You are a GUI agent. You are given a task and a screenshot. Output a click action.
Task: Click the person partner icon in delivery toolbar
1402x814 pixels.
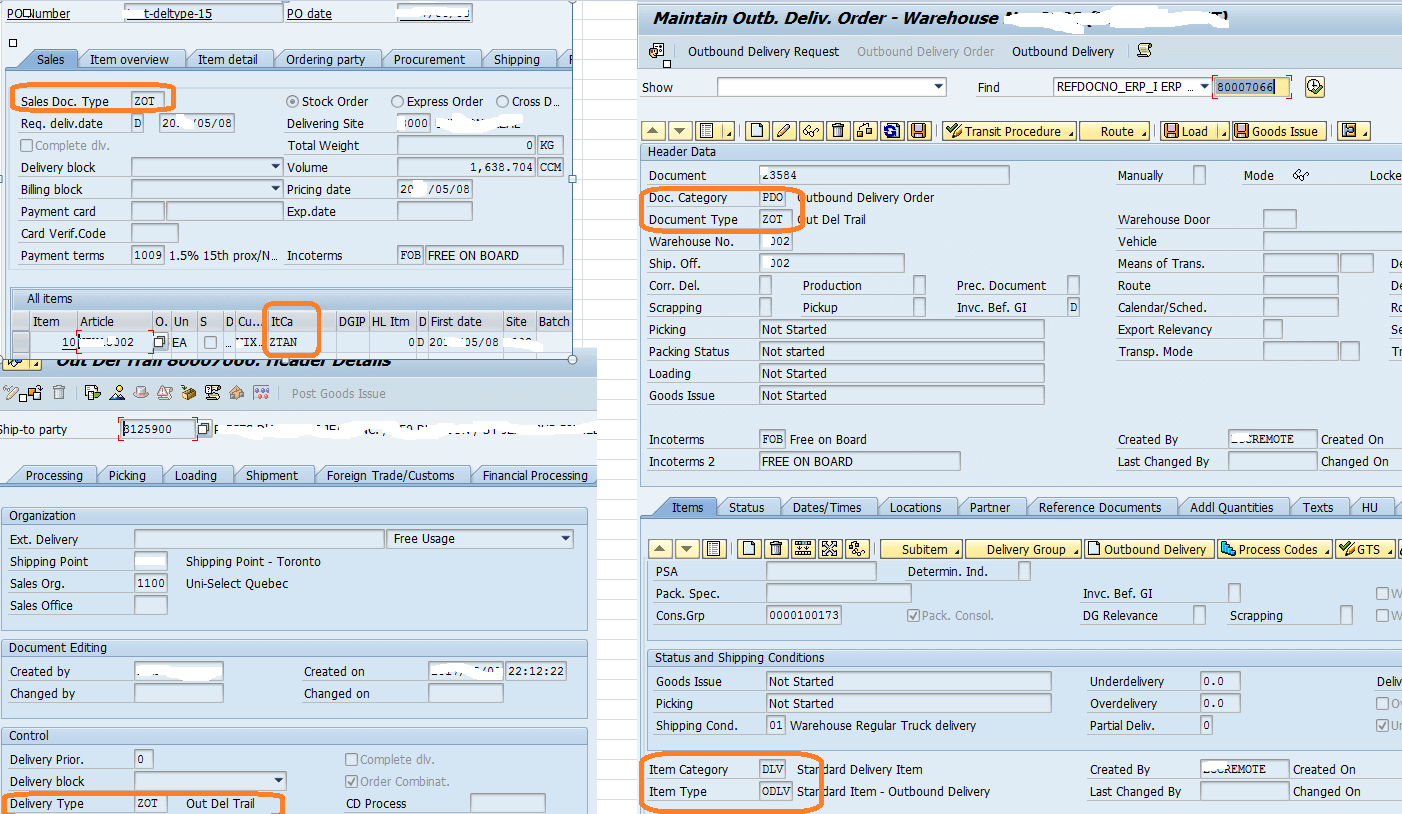pyautogui.click(x=118, y=393)
